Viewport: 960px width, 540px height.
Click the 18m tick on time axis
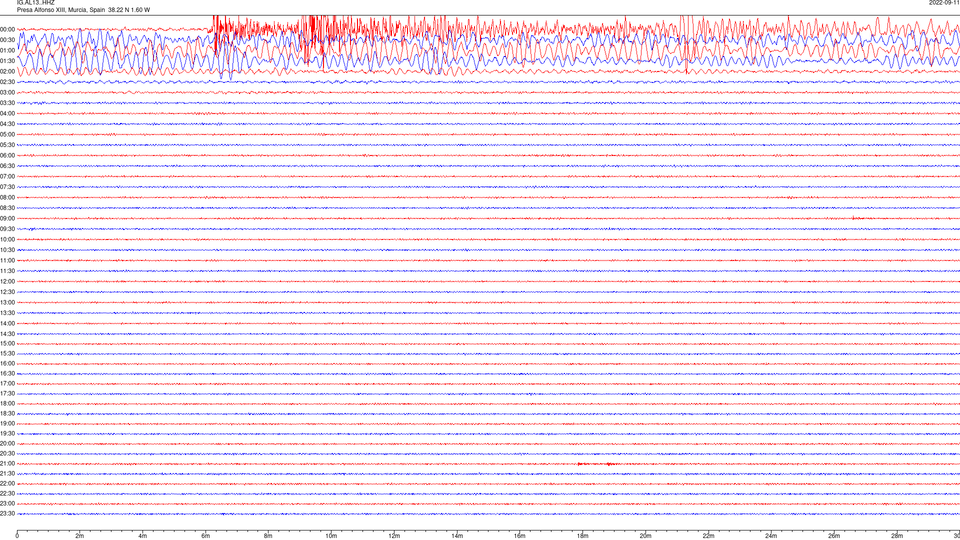coord(582,536)
